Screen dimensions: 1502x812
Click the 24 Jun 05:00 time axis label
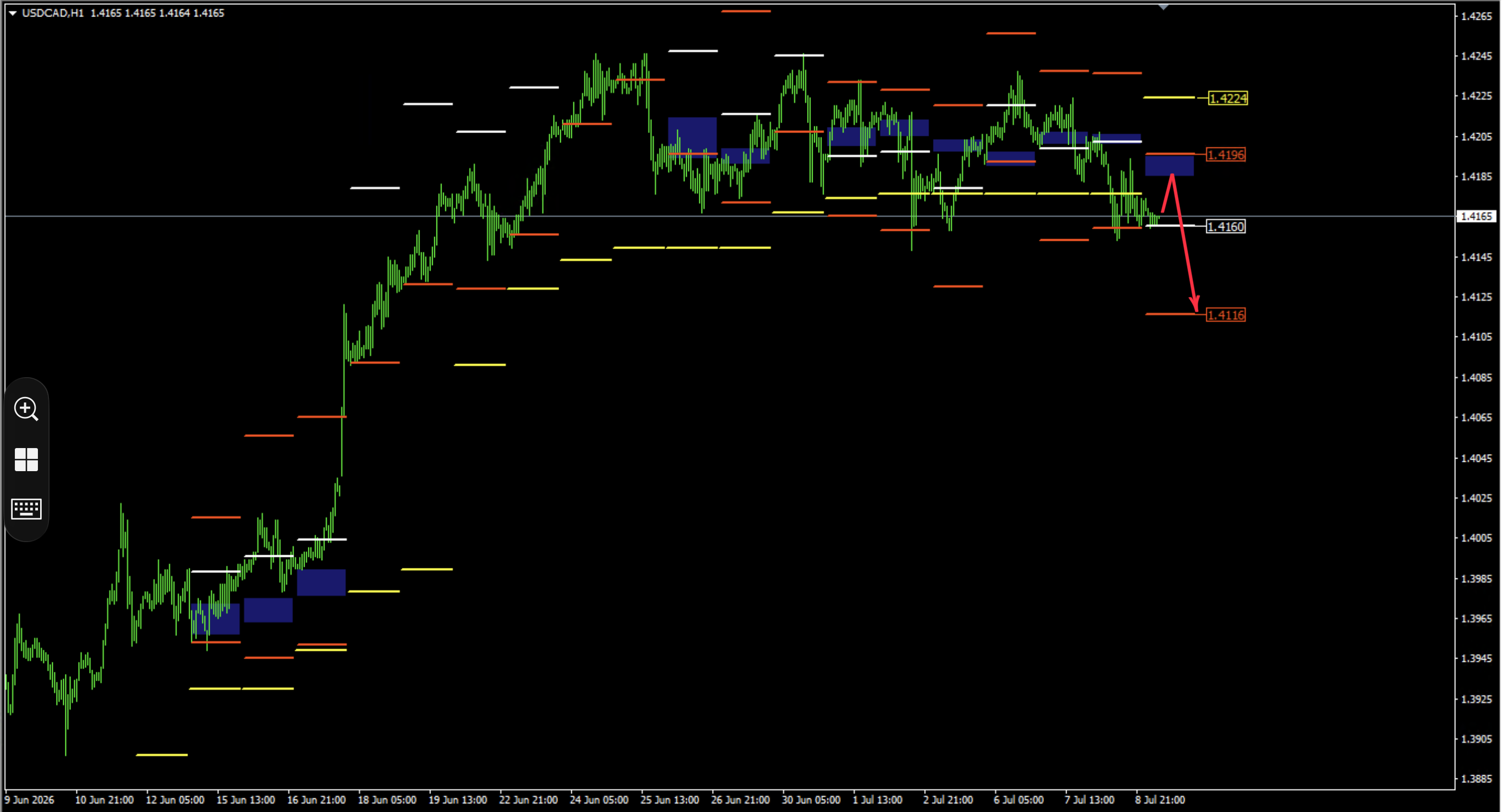599,800
